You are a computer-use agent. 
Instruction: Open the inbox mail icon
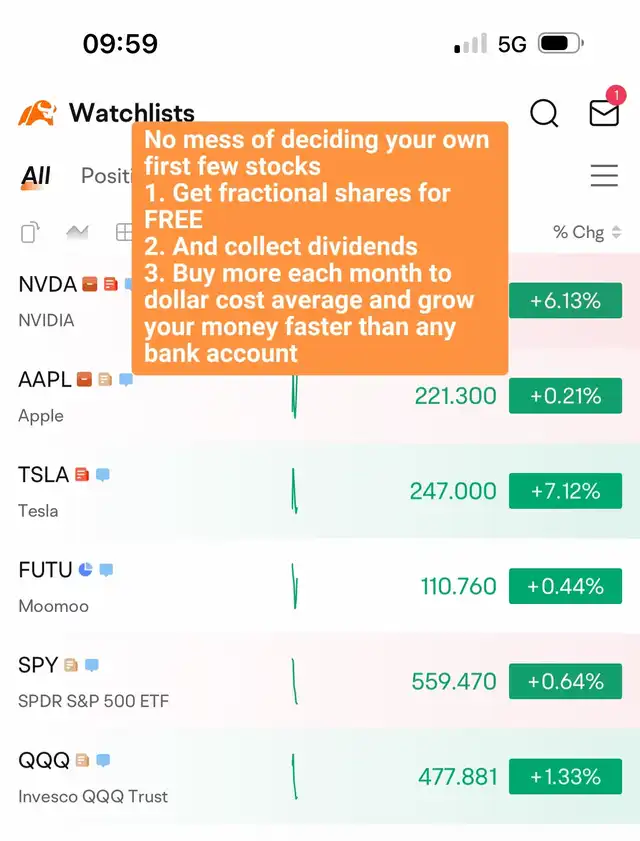coord(604,113)
